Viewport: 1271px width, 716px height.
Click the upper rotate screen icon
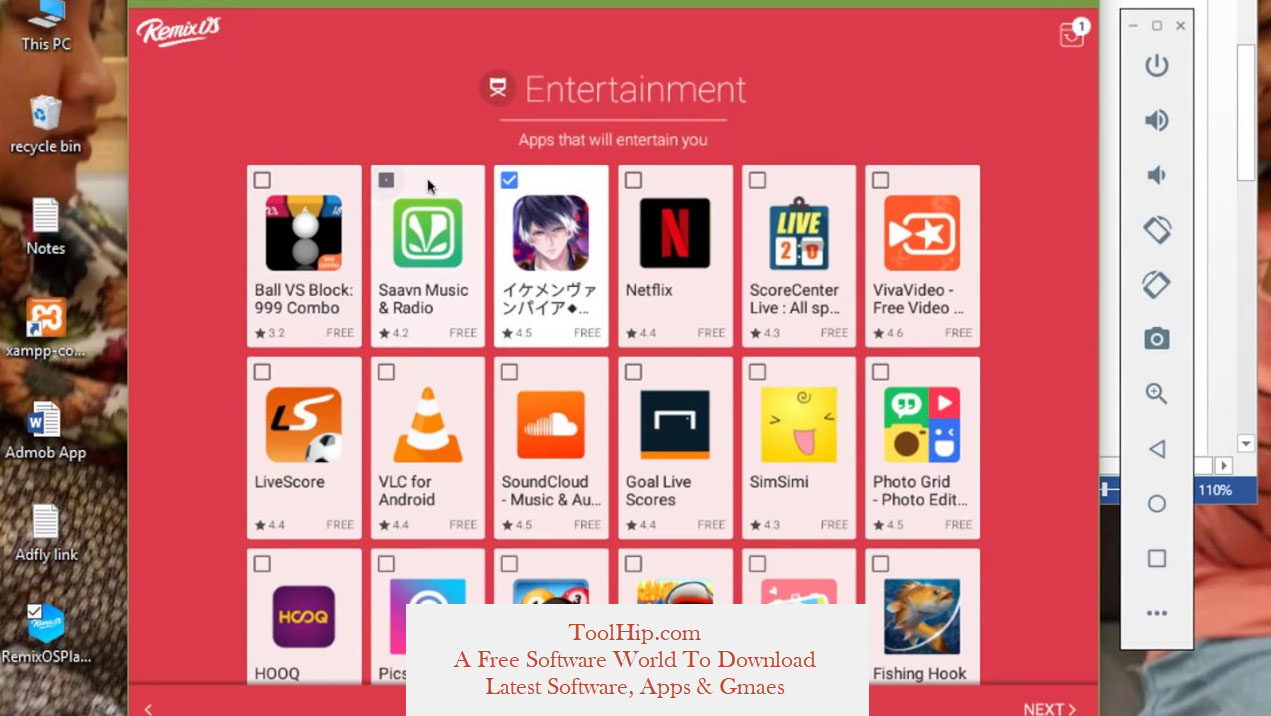1157,230
